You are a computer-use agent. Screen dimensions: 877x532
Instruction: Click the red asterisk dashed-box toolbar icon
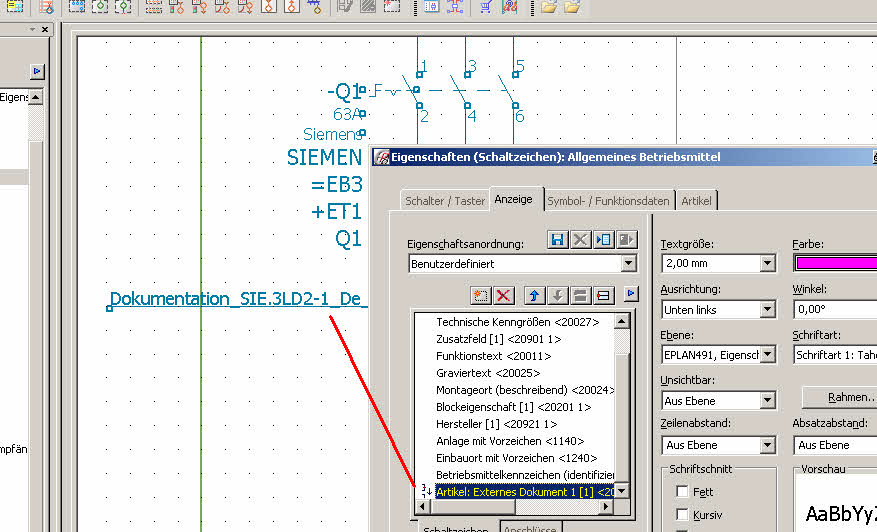pyautogui.click(x=392, y=7)
